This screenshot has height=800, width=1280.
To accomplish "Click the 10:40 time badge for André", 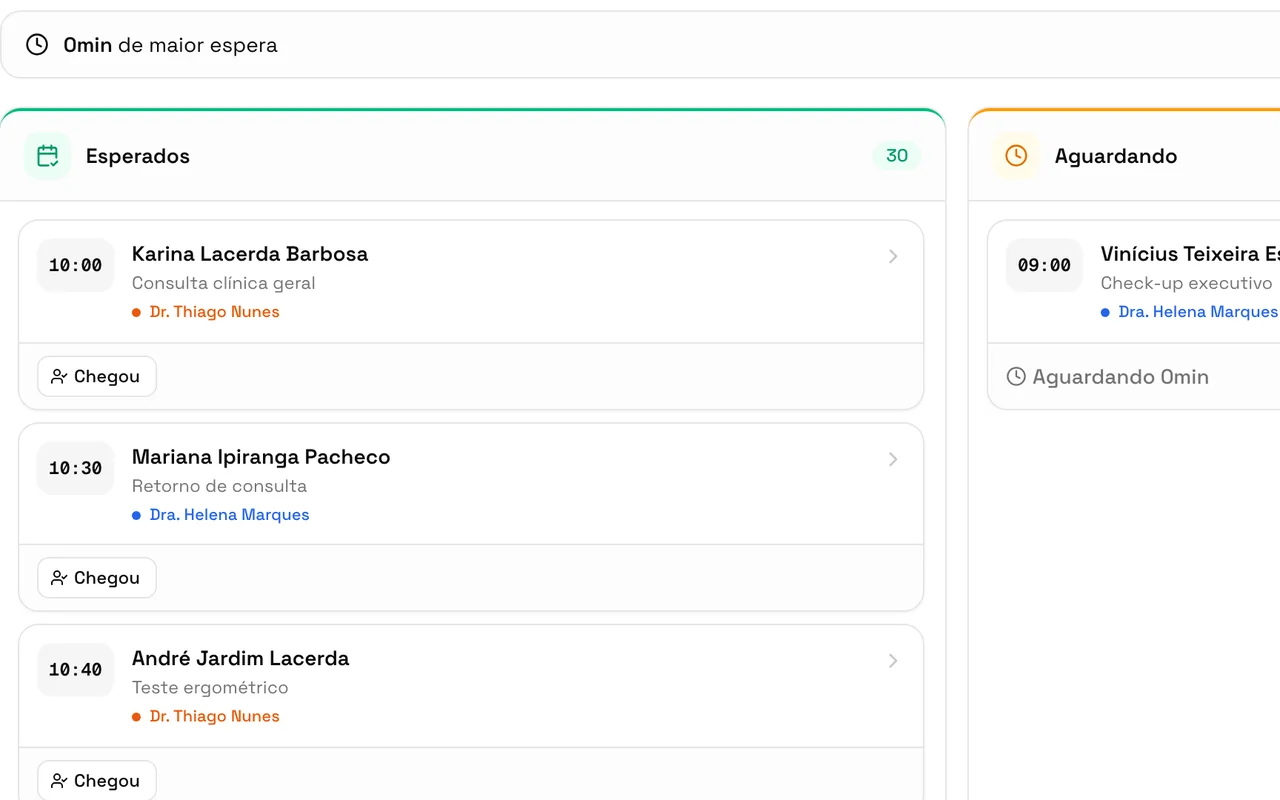I will point(76,670).
